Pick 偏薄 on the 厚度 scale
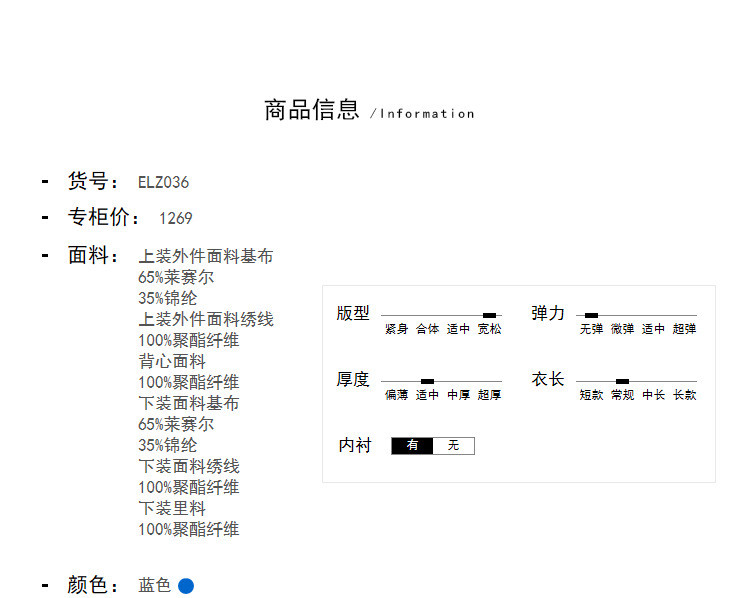The height and width of the screenshot is (598, 750). pyautogui.click(x=397, y=395)
